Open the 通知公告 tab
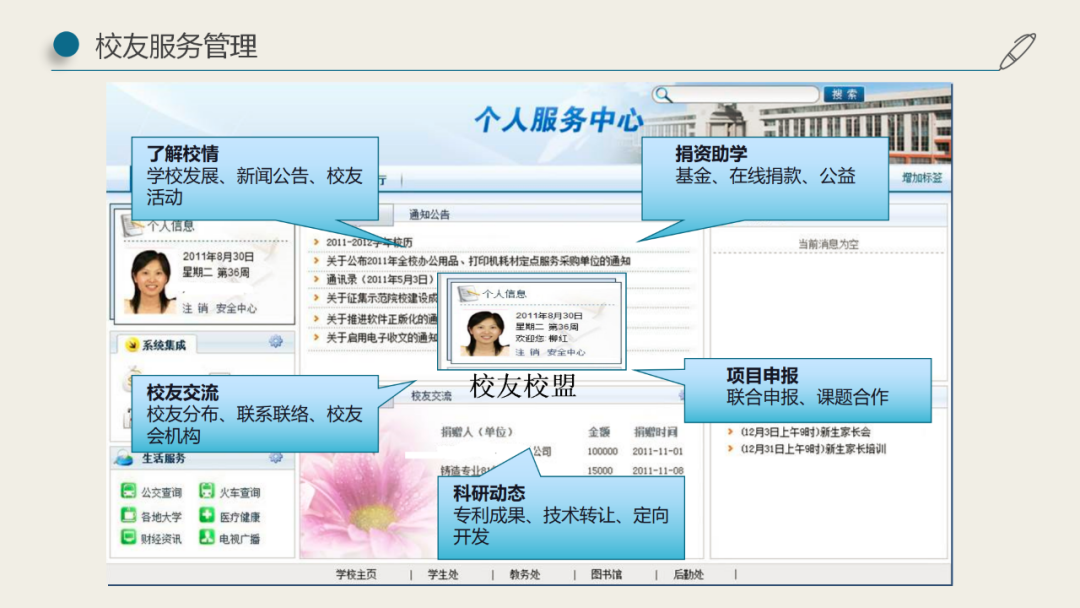This screenshot has width=1080, height=608. (x=429, y=215)
